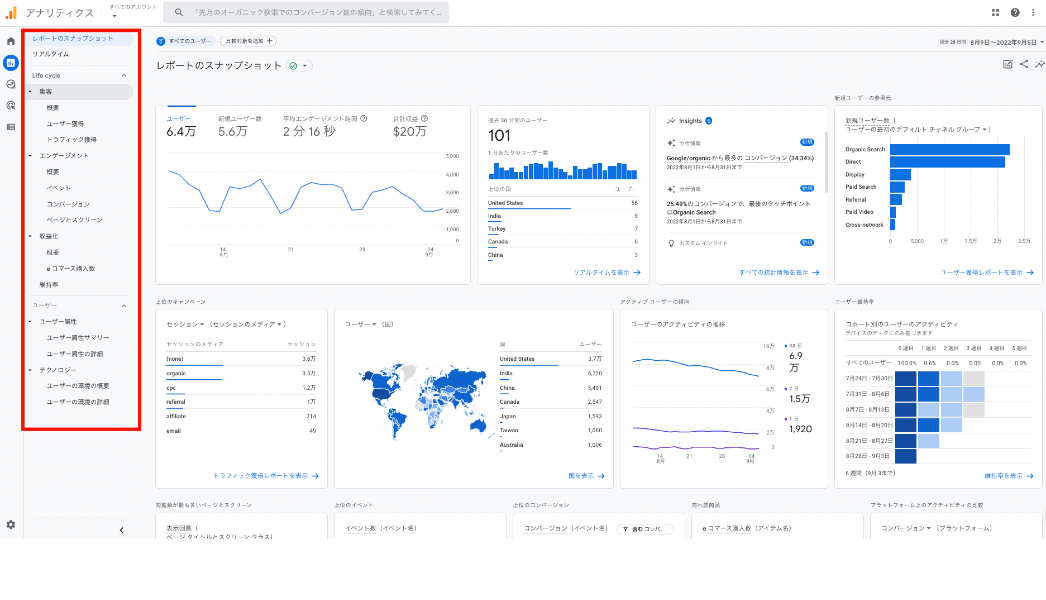Click the blue count badge beside Insights

(x=708, y=121)
